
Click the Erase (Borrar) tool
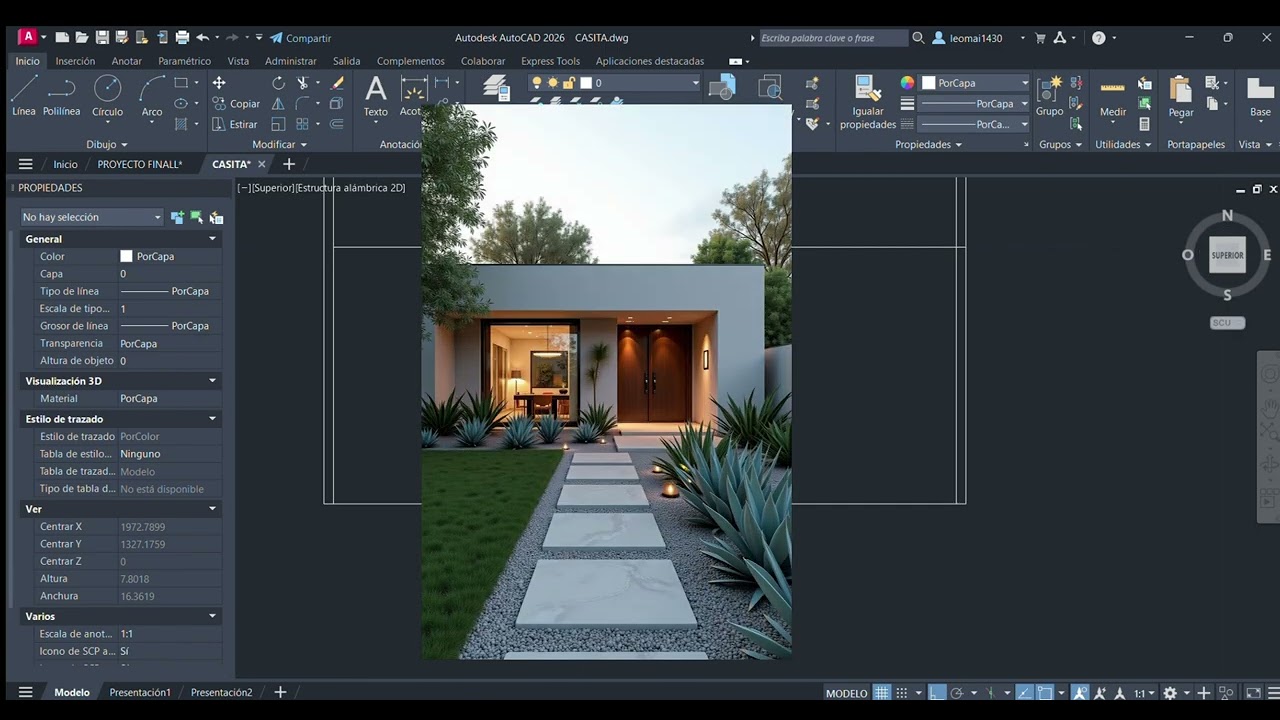tap(337, 83)
